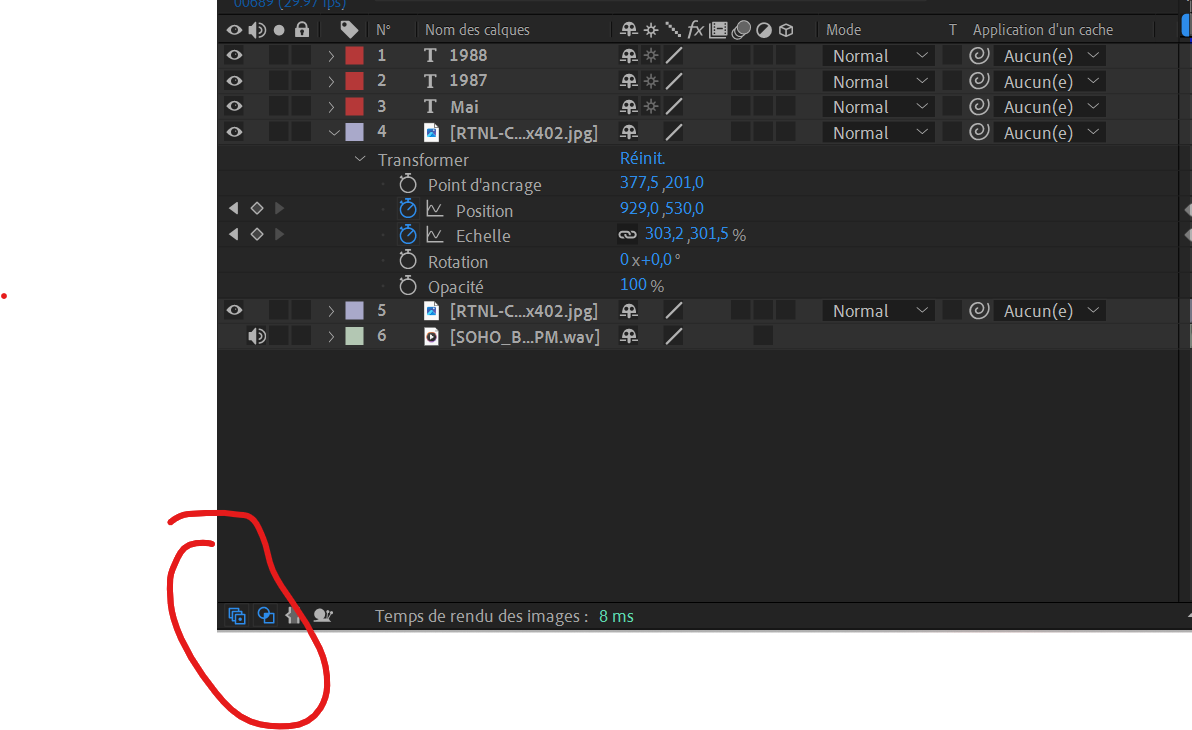Expand the SOHO_B...PM.wav layer
The height and width of the screenshot is (730, 1192).
tap(331, 336)
